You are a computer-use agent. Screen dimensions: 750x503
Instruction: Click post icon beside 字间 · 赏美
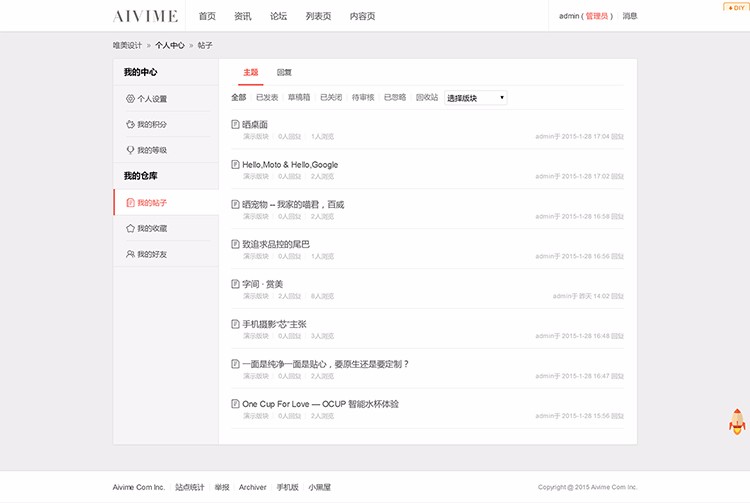pos(235,284)
